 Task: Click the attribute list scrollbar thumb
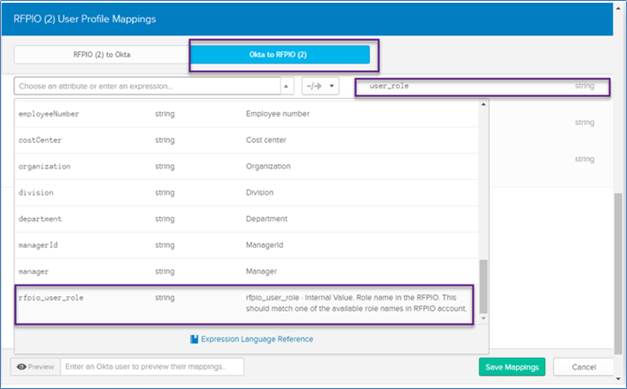click(x=483, y=287)
